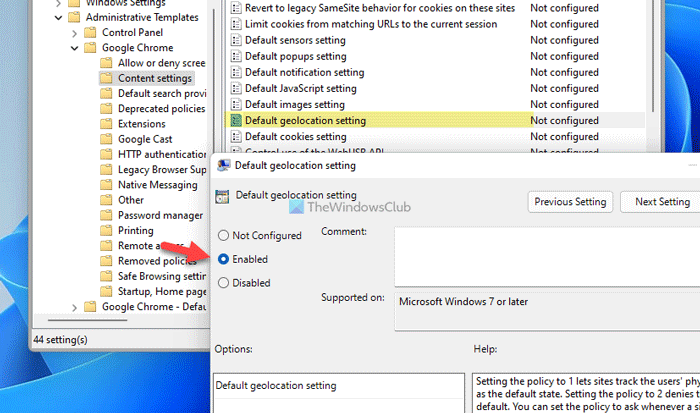Click state cell of Default geolocation setting
700x413 pixels.
click(x=564, y=121)
